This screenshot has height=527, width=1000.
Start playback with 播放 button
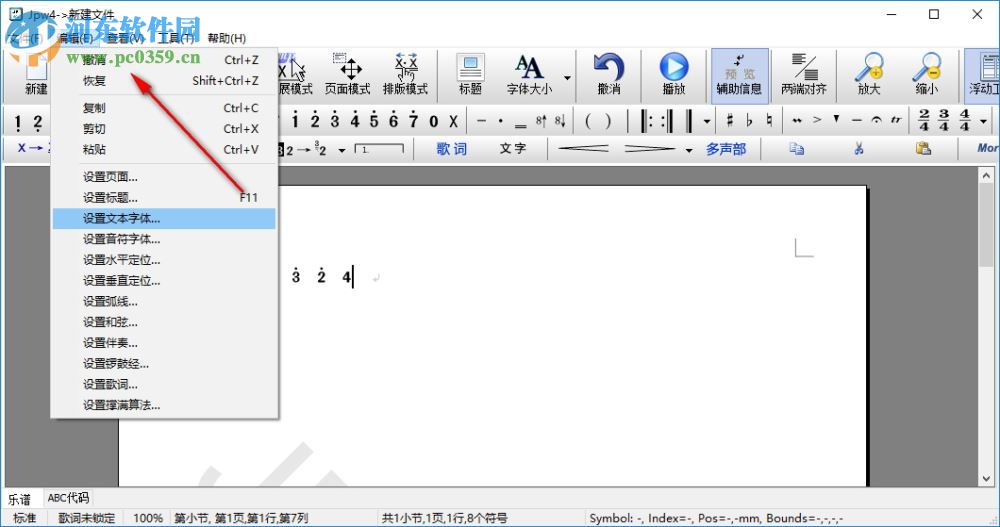click(673, 75)
